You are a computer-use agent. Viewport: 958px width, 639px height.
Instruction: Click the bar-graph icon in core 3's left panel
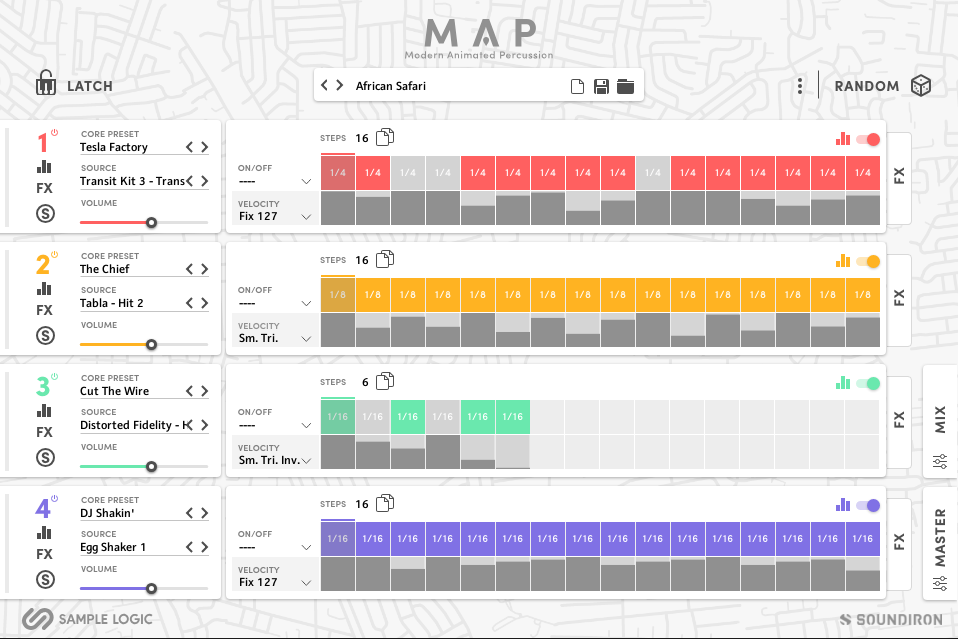[x=44, y=411]
